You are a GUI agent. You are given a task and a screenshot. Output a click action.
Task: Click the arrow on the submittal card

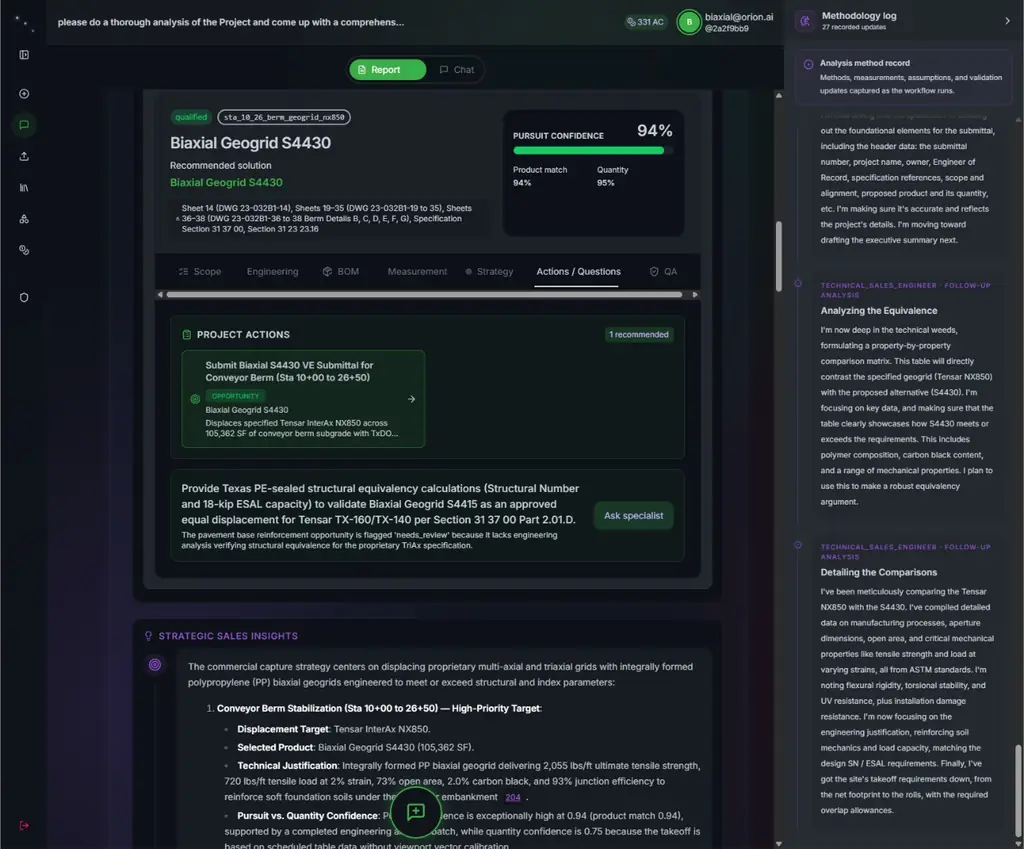point(411,399)
